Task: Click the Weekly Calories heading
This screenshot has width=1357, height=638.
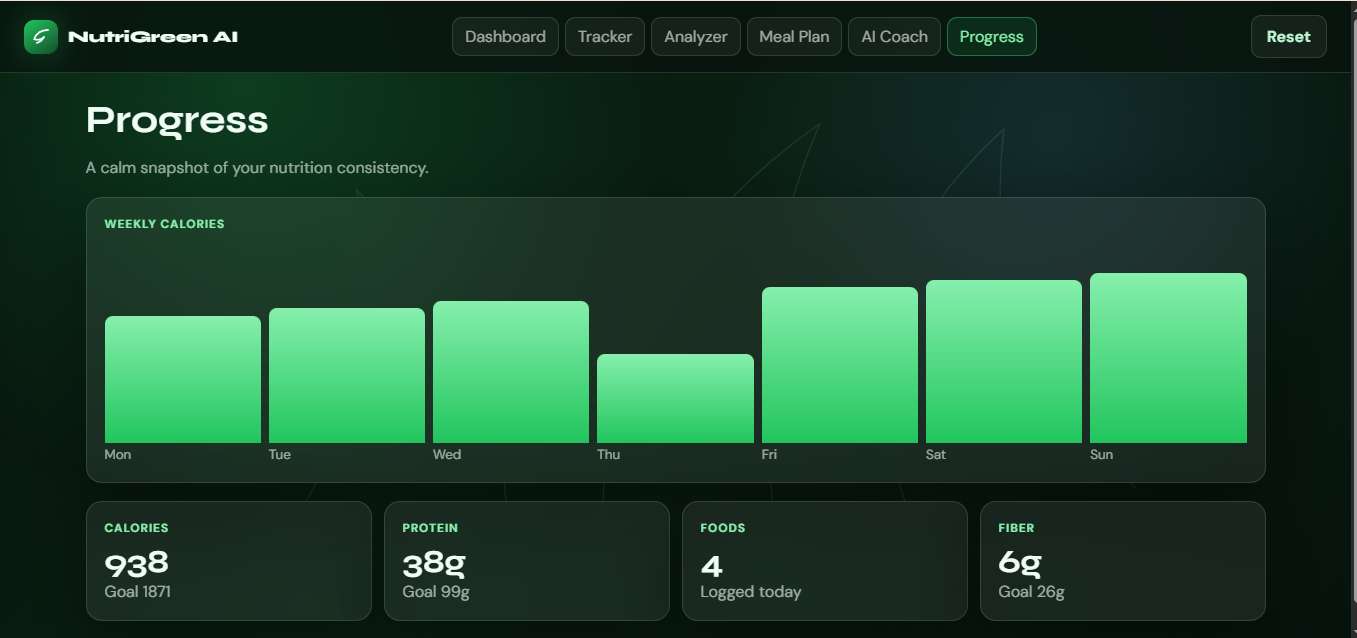Action: [164, 224]
